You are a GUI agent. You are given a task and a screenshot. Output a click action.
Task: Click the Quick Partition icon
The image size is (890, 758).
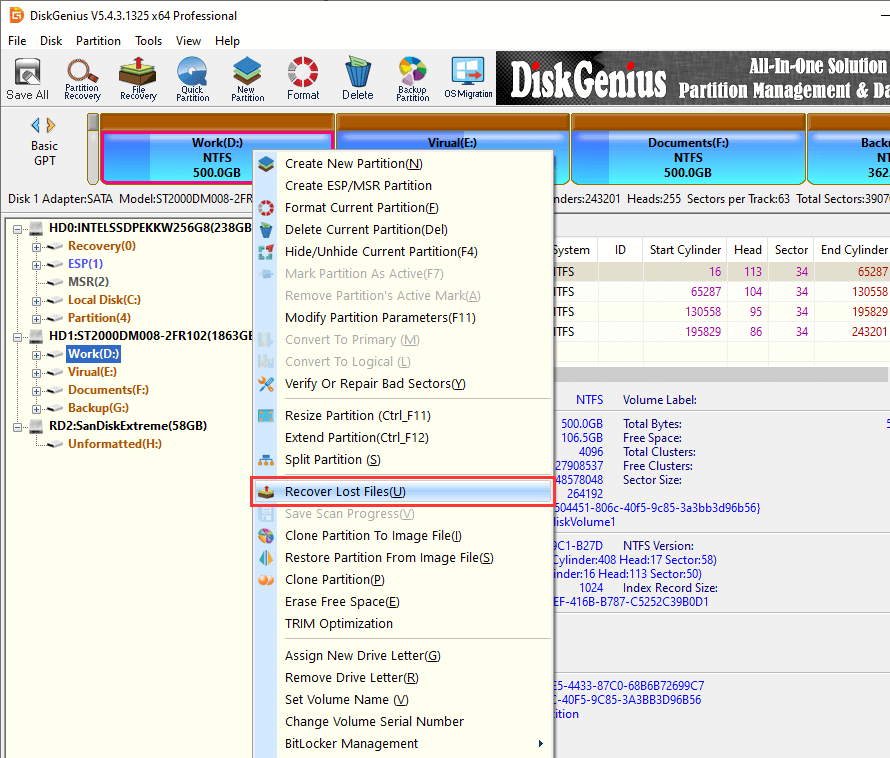192,78
